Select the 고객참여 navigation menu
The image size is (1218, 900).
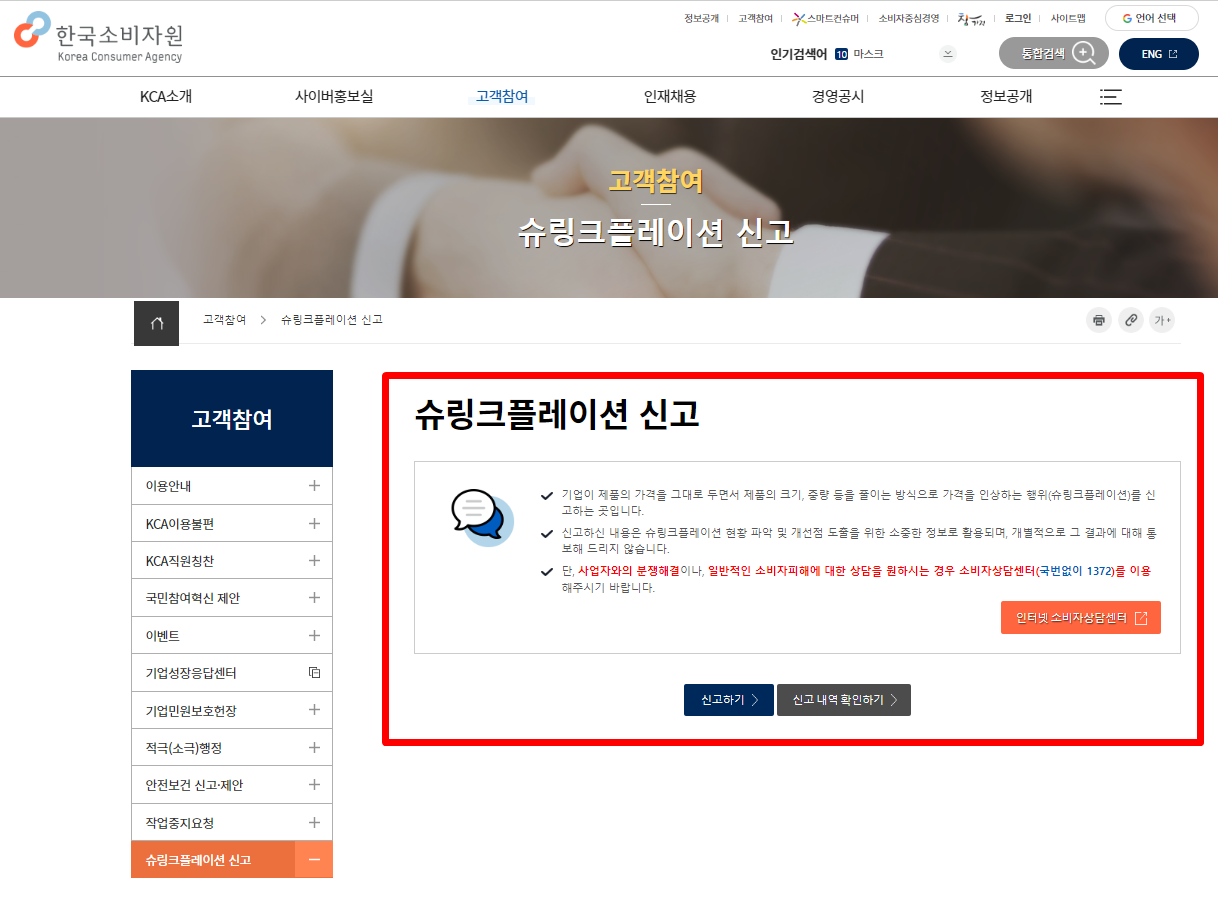pyautogui.click(x=501, y=97)
